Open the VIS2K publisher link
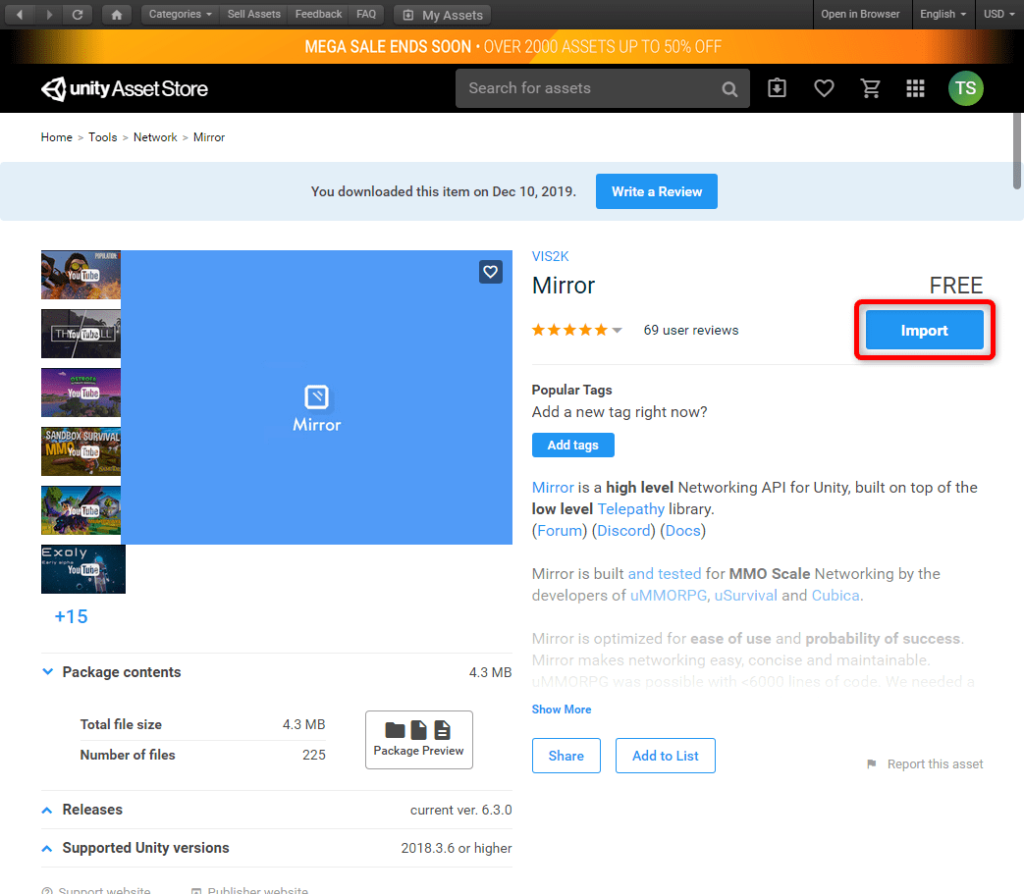Viewport: 1024px width, 894px height. click(x=550, y=256)
